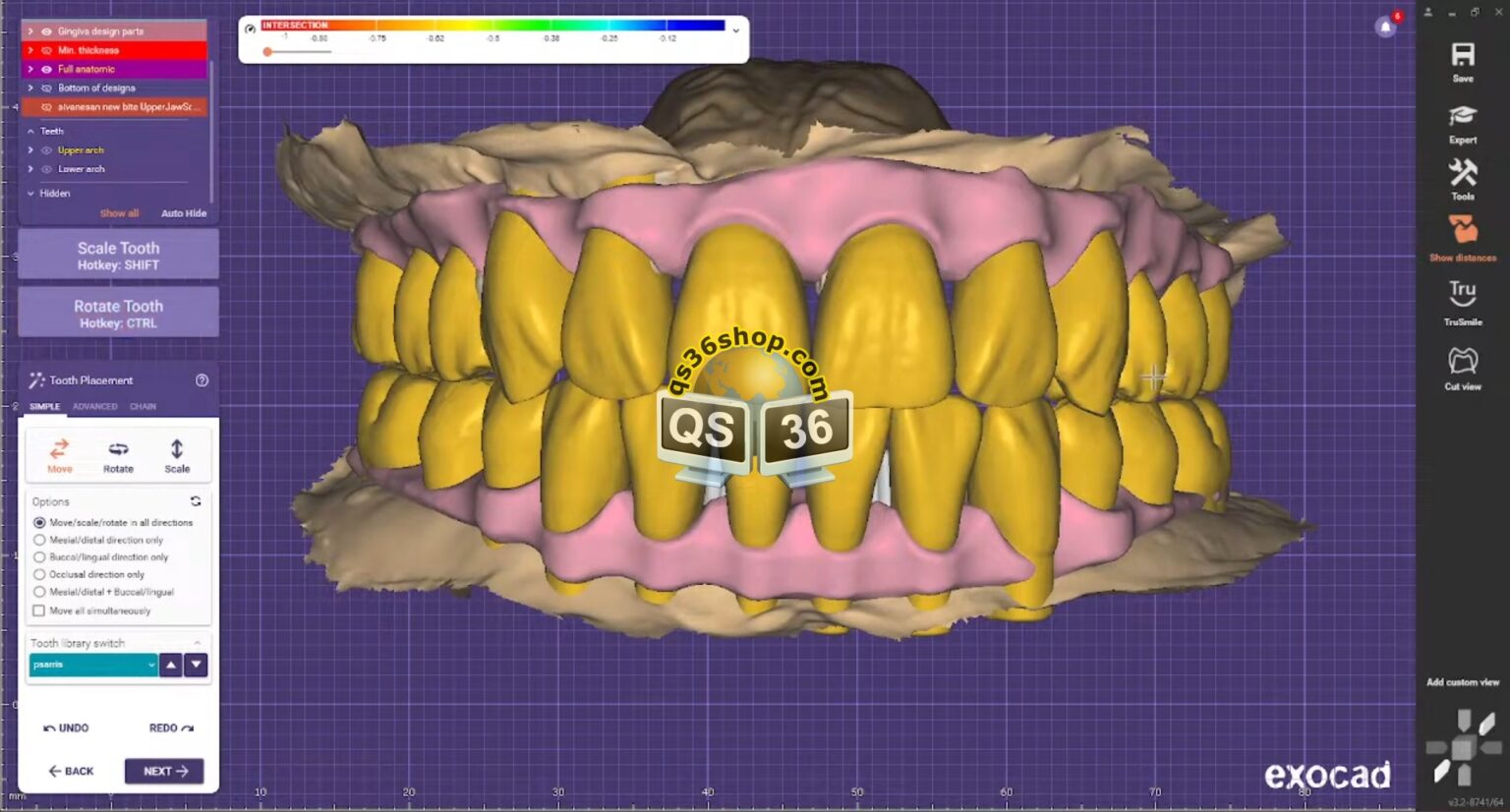1510x812 pixels.
Task: Expand the intersection color scale panel
Action: pyautogui.click(x=735, y=30)
